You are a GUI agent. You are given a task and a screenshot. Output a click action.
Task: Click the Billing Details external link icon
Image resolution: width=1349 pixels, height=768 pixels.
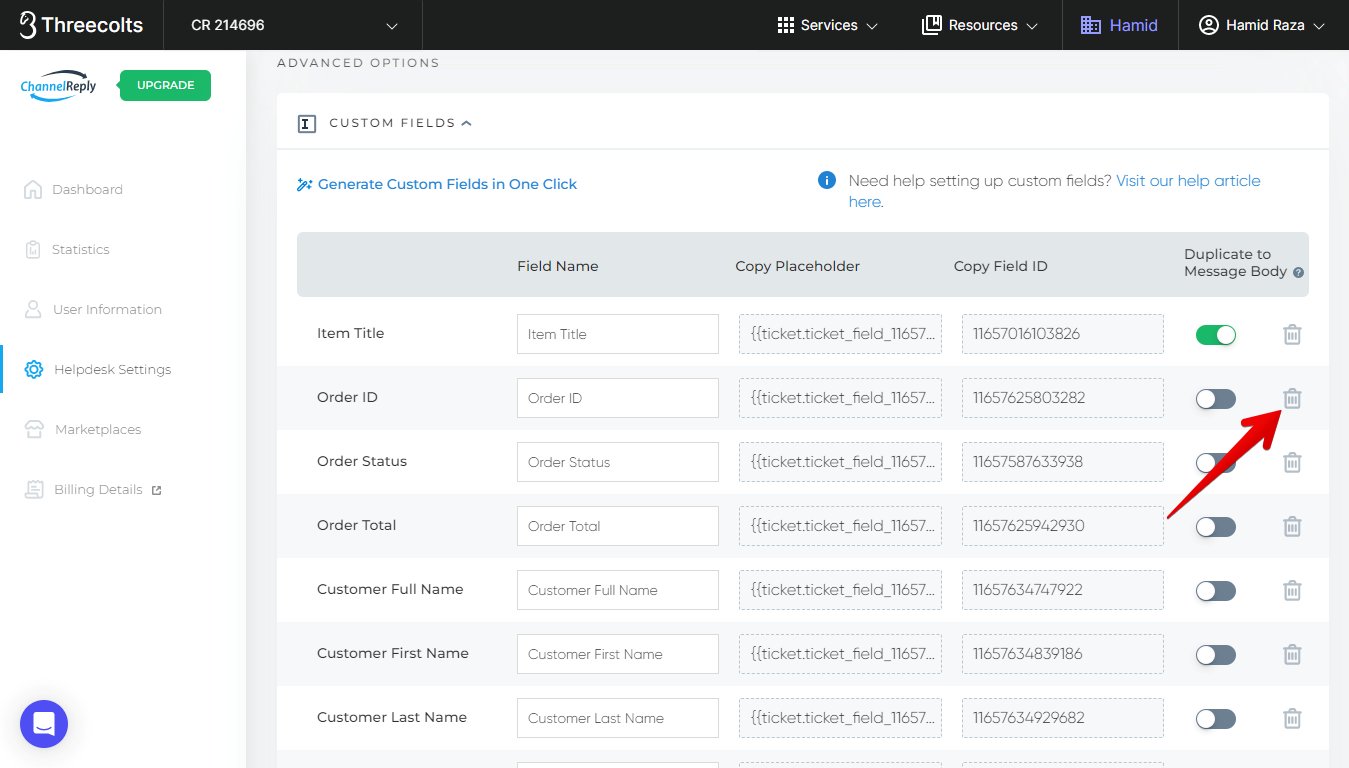156,490
